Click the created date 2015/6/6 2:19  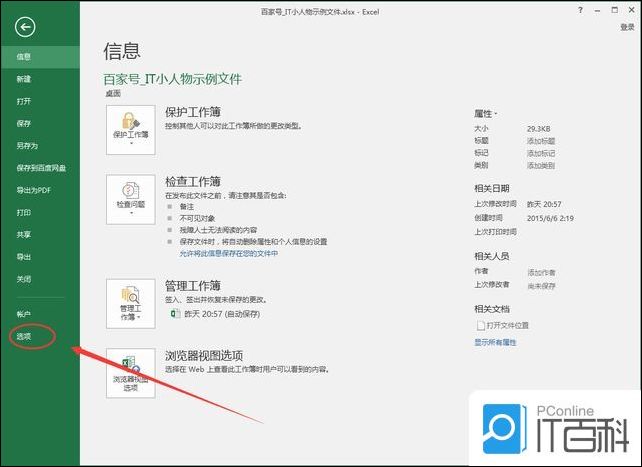550,218
